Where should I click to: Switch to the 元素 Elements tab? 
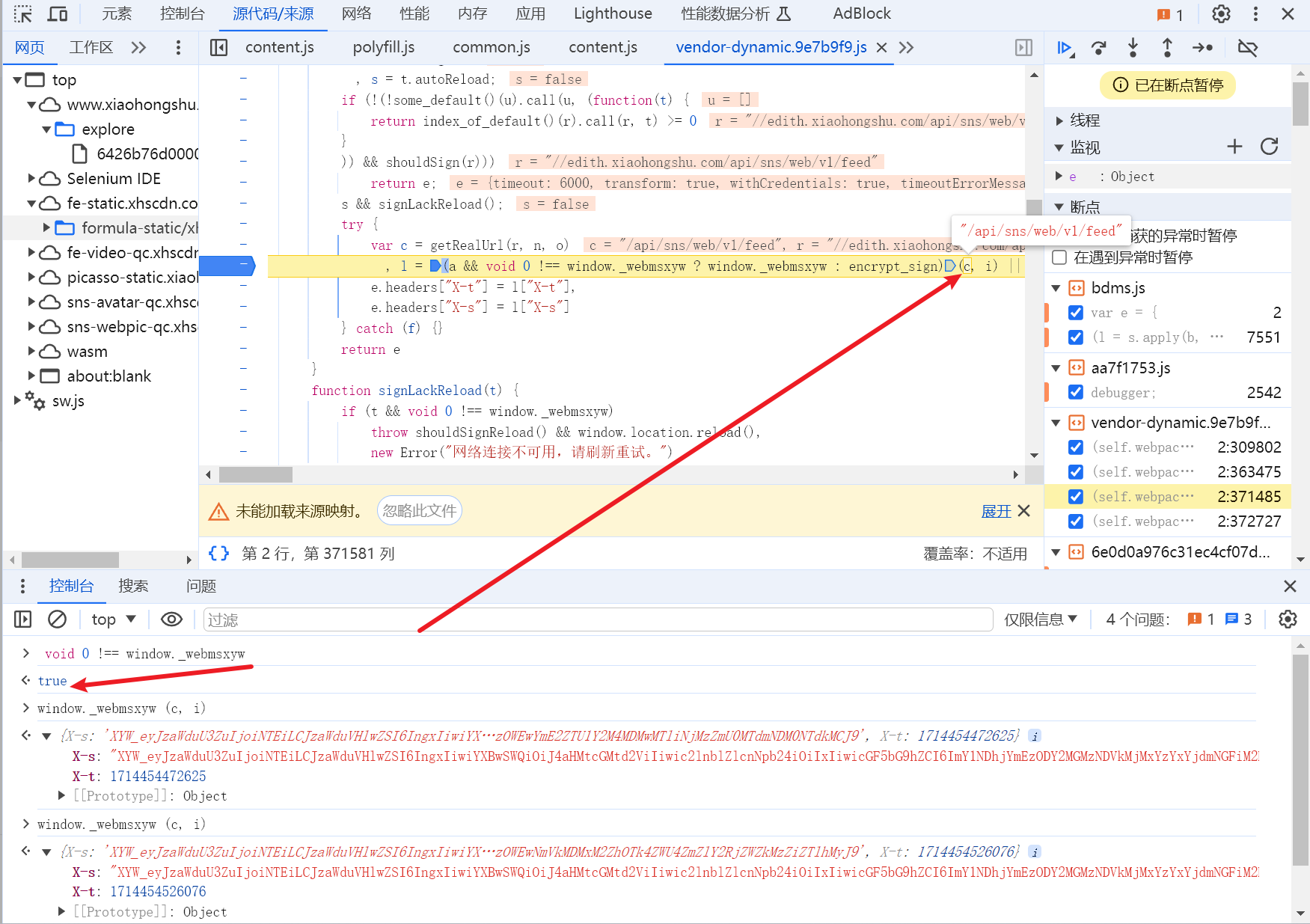[117, 13]
